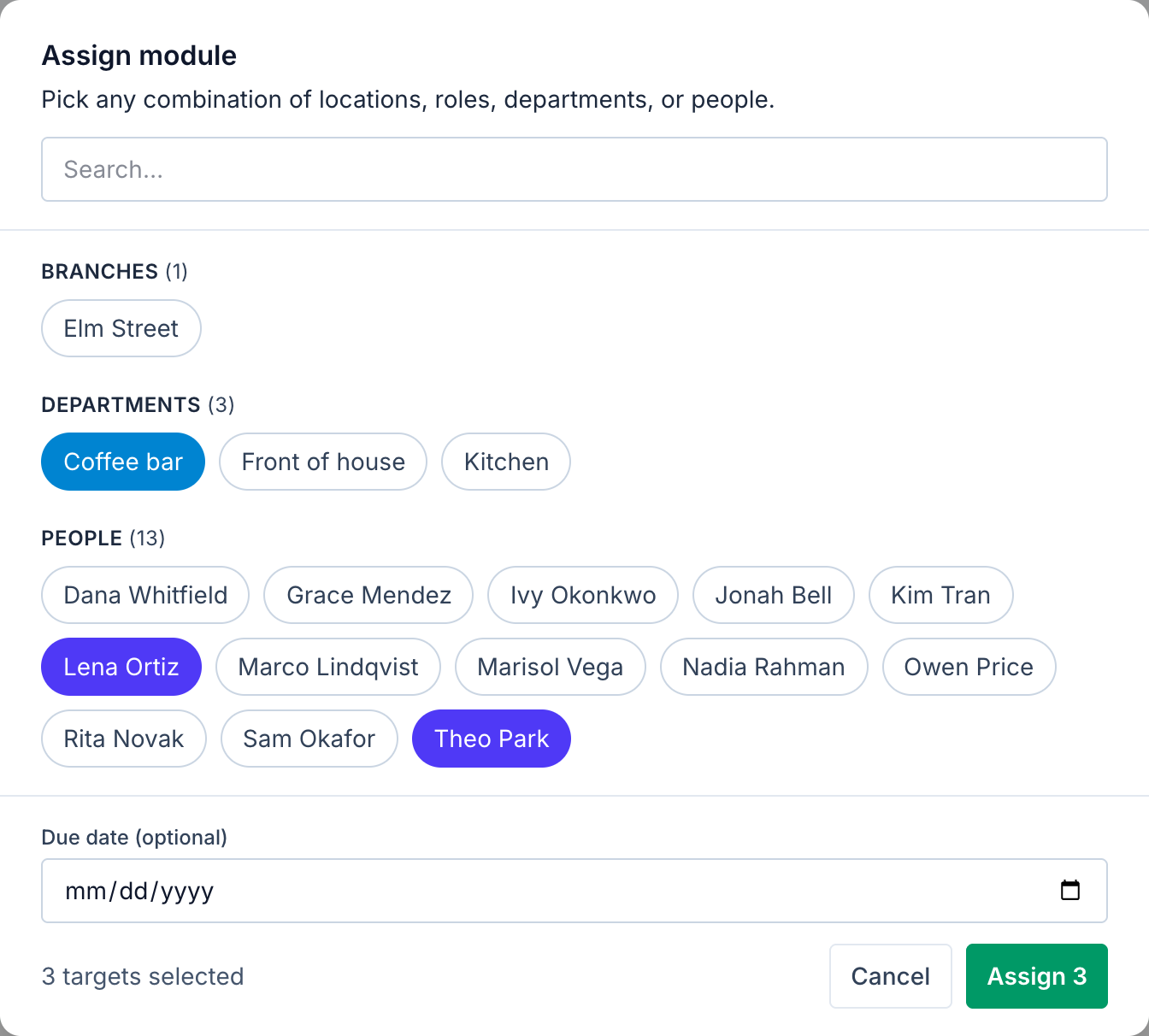Image resolution: width=1149 pixels, height=1036 pixels.
Task: Focus the Search field
Action: [x=574, y=169]
